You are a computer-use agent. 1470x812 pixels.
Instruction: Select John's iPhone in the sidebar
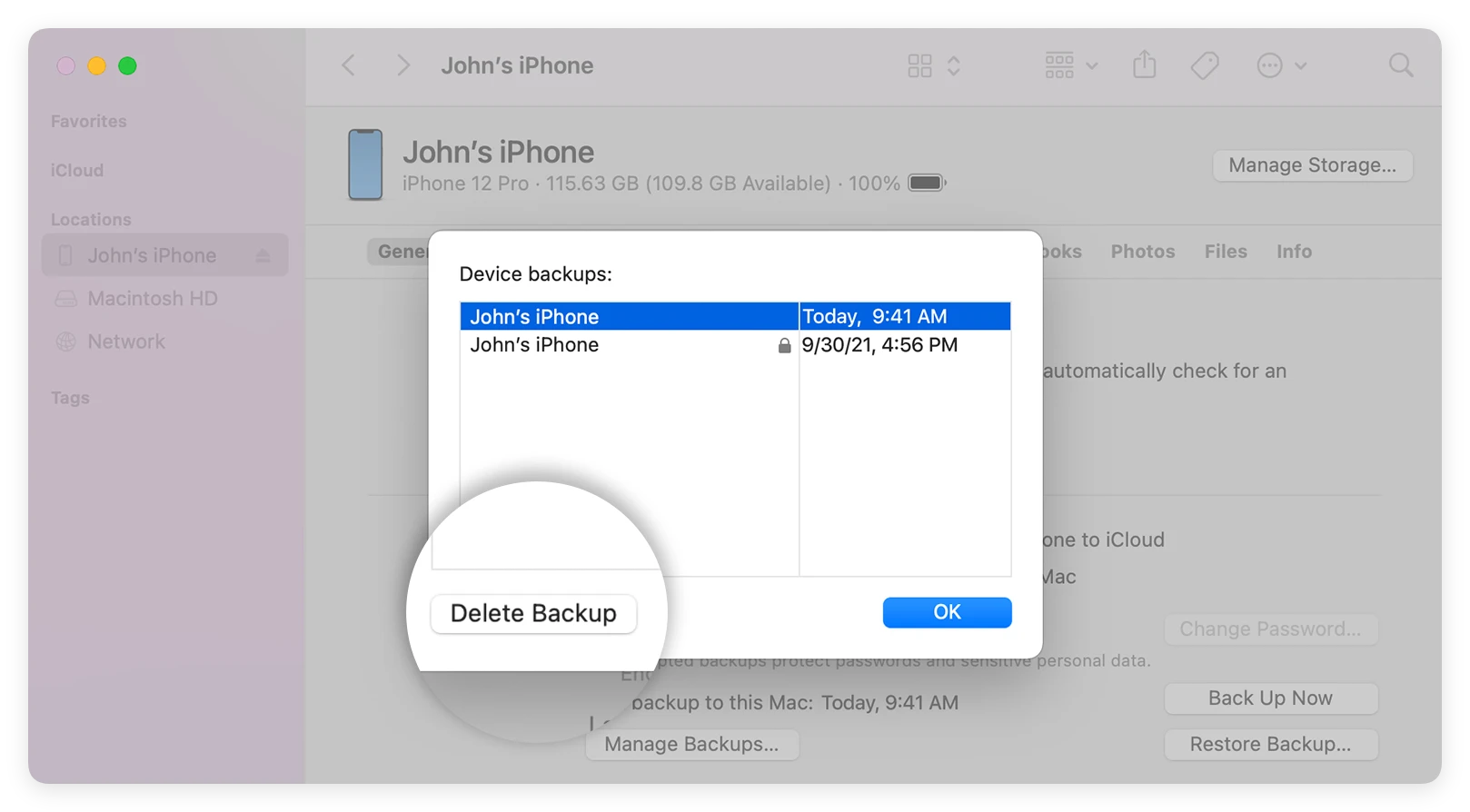pos(164,255)
